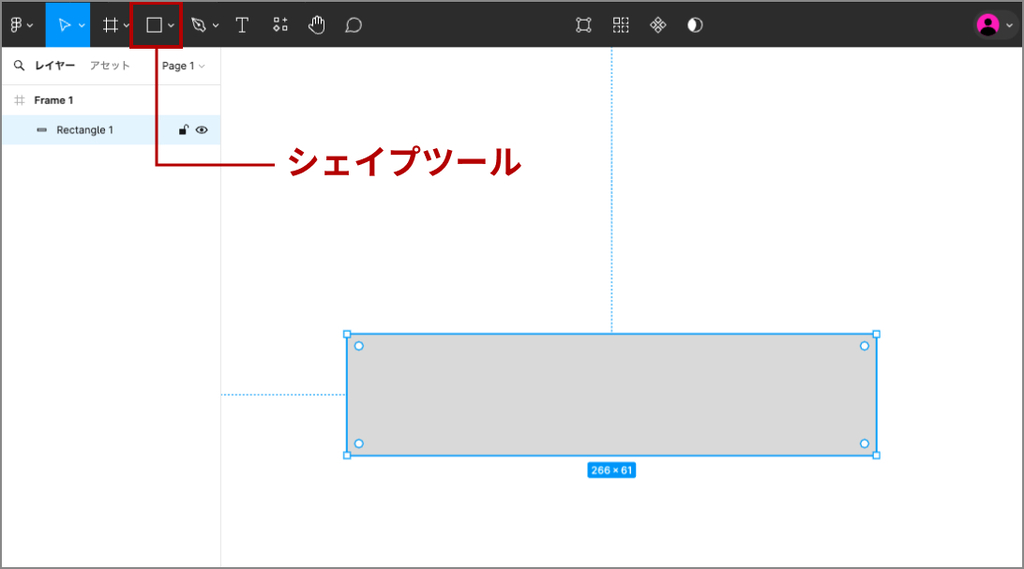Select the Move tool
The width and height of the screenshot is (1024, 569).
coord(64,25)
